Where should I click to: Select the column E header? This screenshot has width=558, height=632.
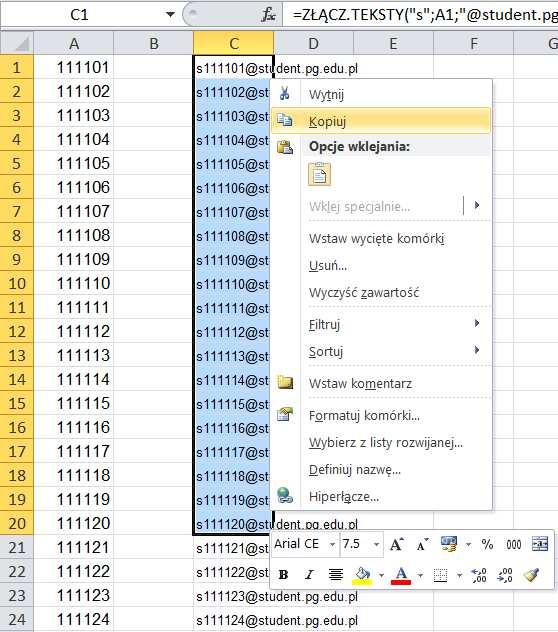(394, 43)
